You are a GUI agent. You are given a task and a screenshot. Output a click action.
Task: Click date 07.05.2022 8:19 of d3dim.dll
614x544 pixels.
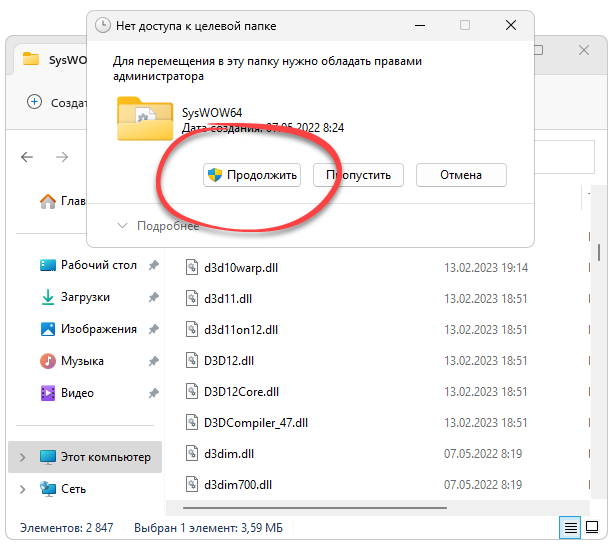[x=483, y=454]
